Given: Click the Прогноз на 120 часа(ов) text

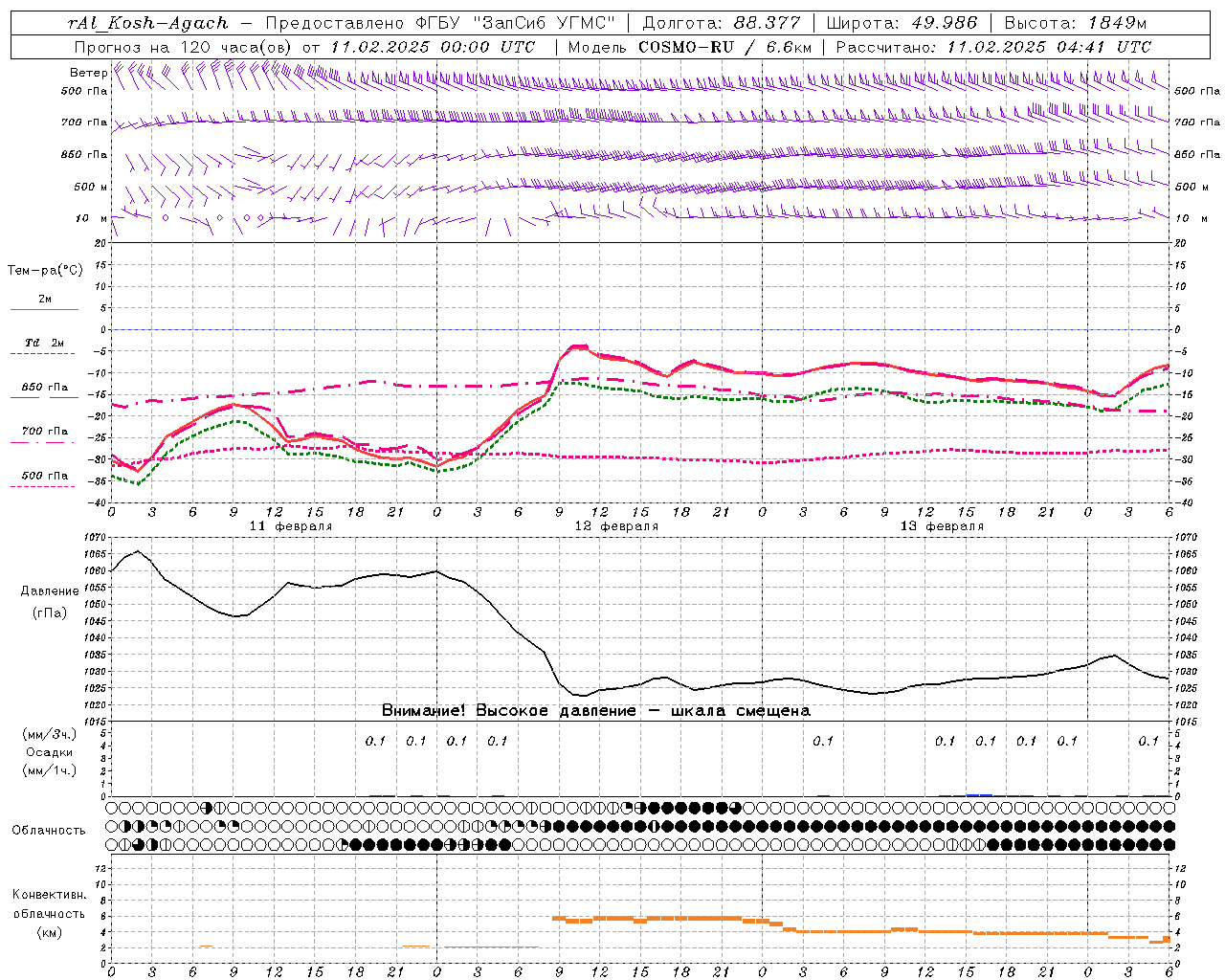Looking at the screenshot, I should point(184,46).
